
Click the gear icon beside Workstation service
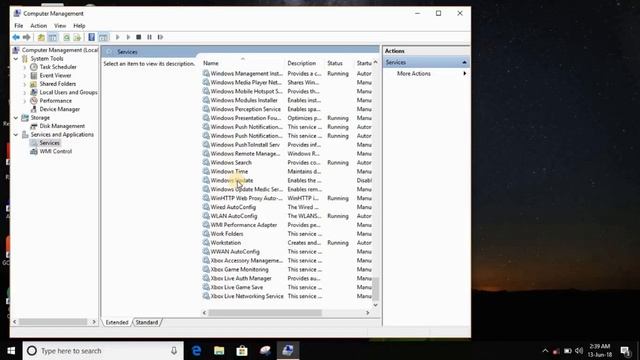206,242
